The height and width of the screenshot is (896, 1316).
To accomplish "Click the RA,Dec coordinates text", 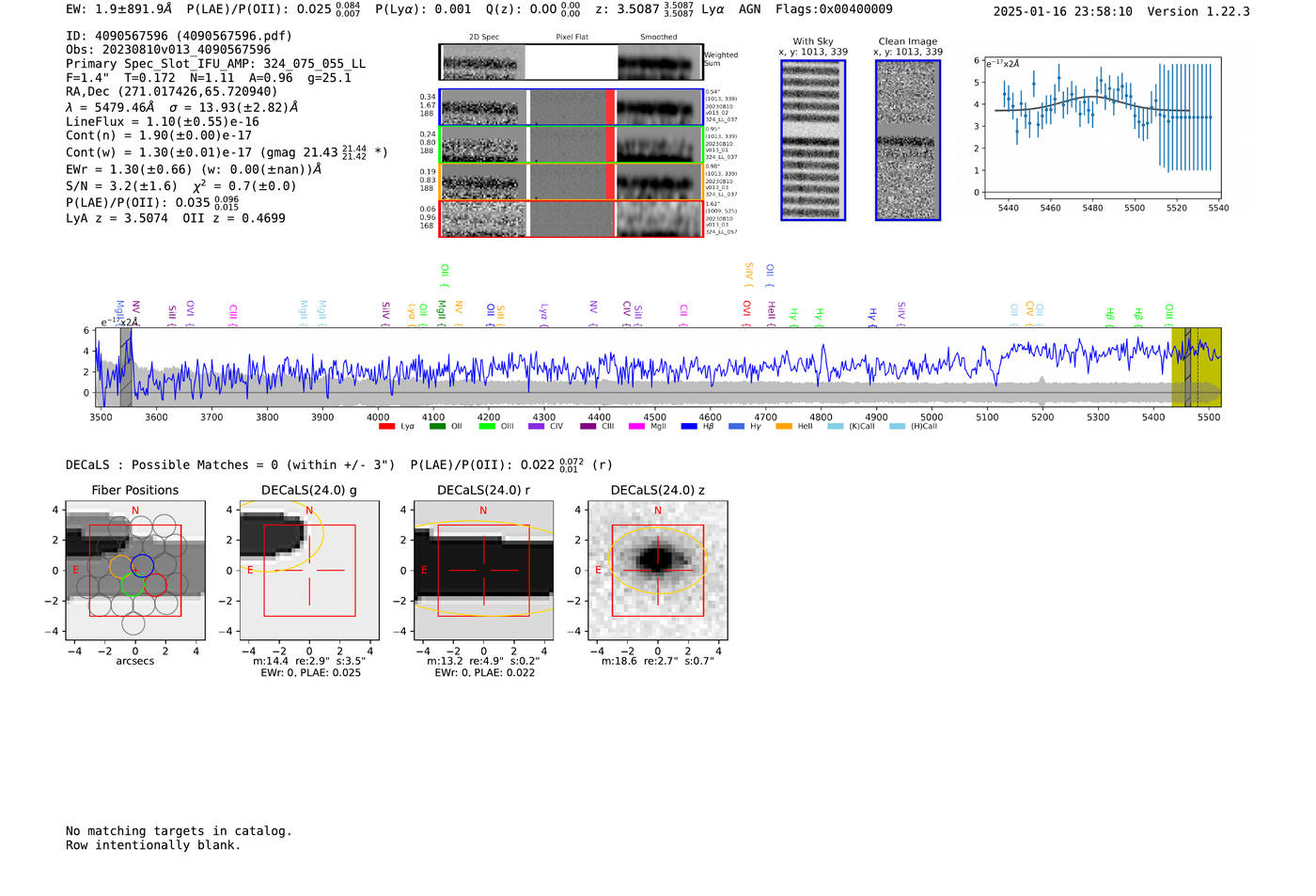I will (x=172, y=92).
